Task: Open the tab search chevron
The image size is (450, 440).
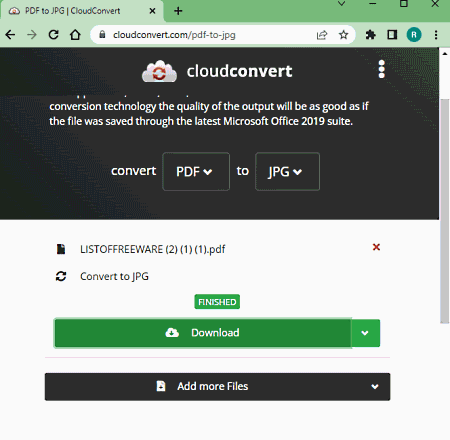Action: click(342, 4)
